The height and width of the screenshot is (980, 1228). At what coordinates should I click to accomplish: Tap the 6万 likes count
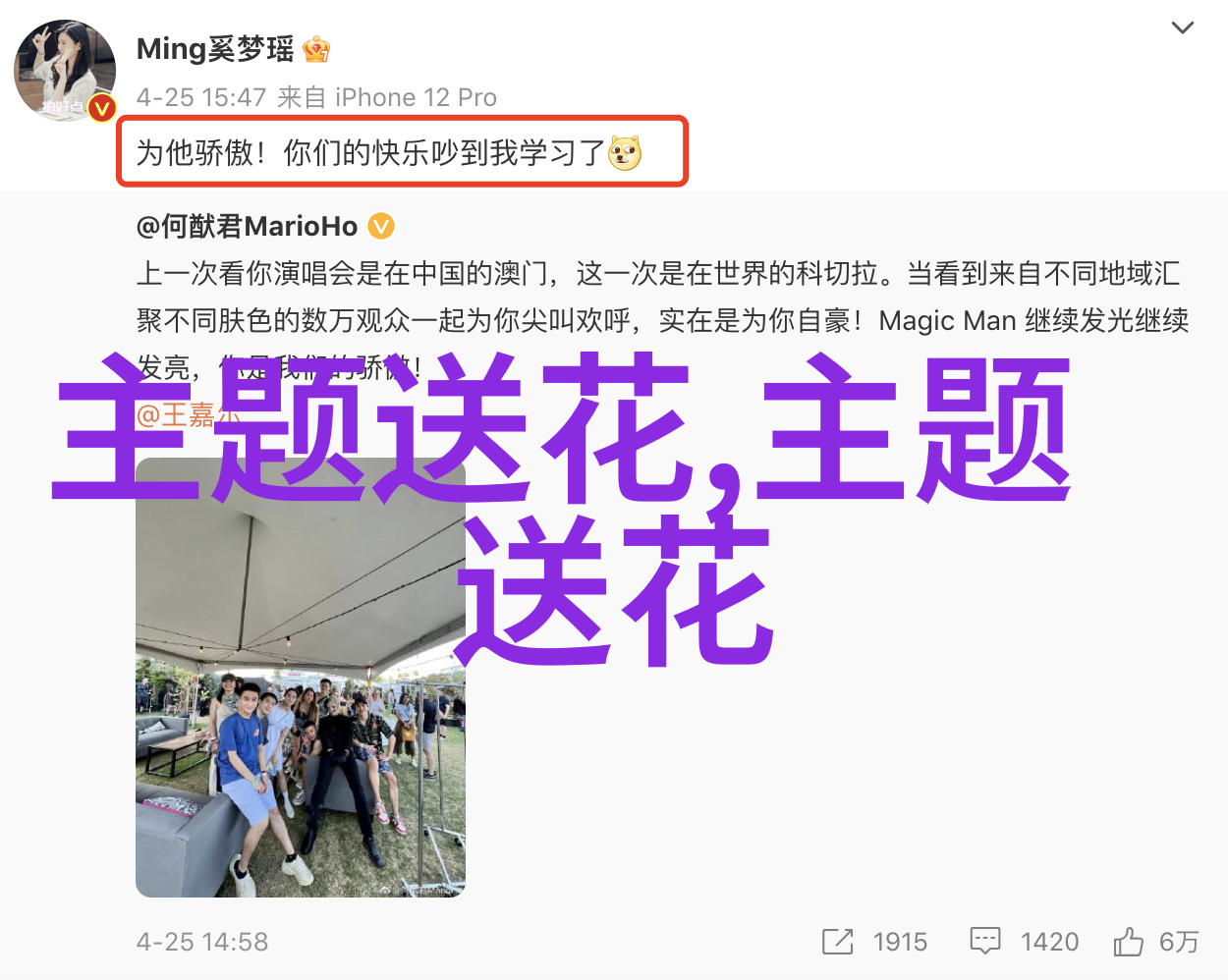coord(1179,942)
